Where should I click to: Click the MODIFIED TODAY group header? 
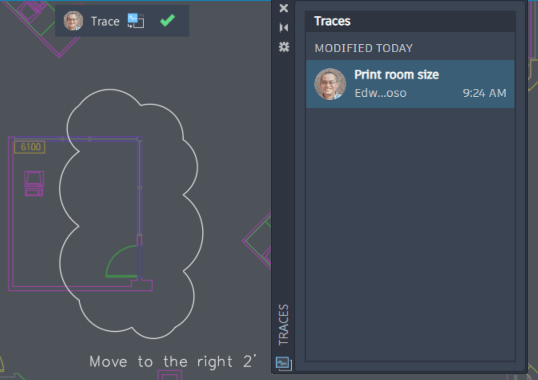[364, 48]
